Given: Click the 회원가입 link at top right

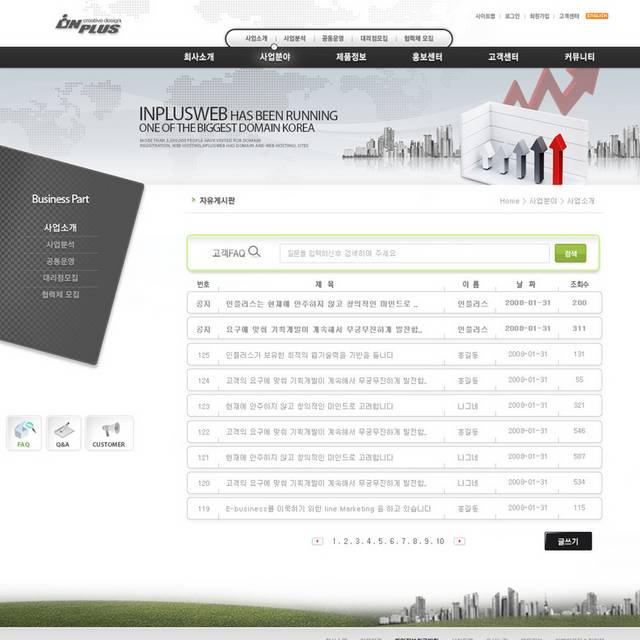Looking at the screenshot, I should point(539,16).
